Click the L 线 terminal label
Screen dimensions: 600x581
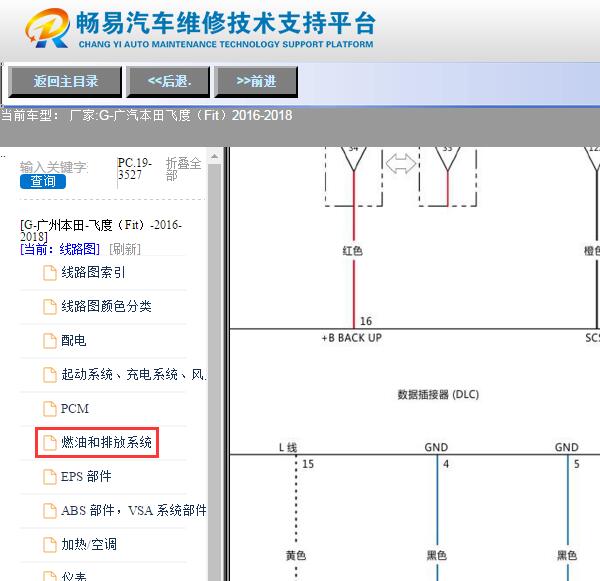tap(288, 447)
